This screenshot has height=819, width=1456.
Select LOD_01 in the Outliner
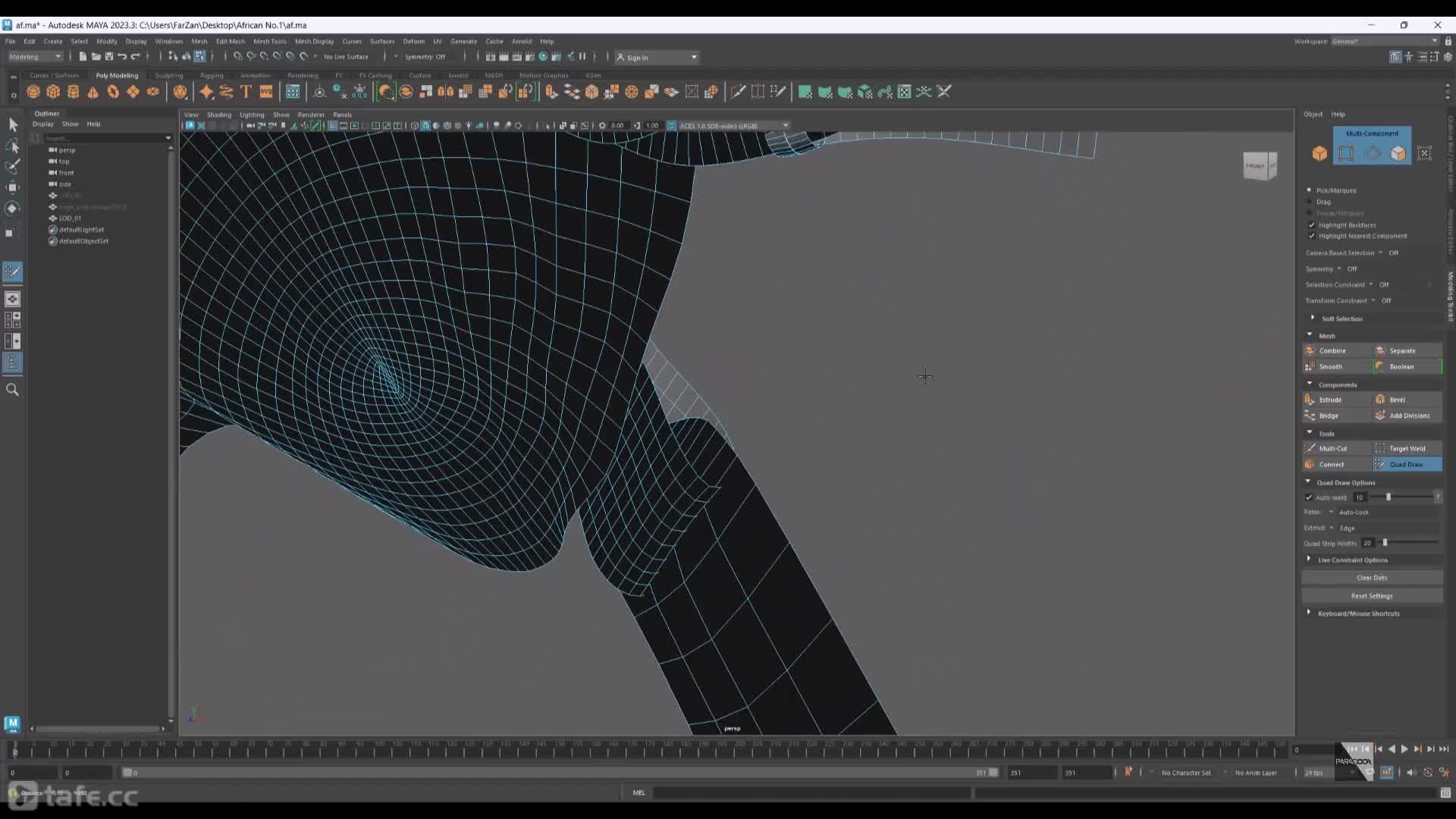70,218
